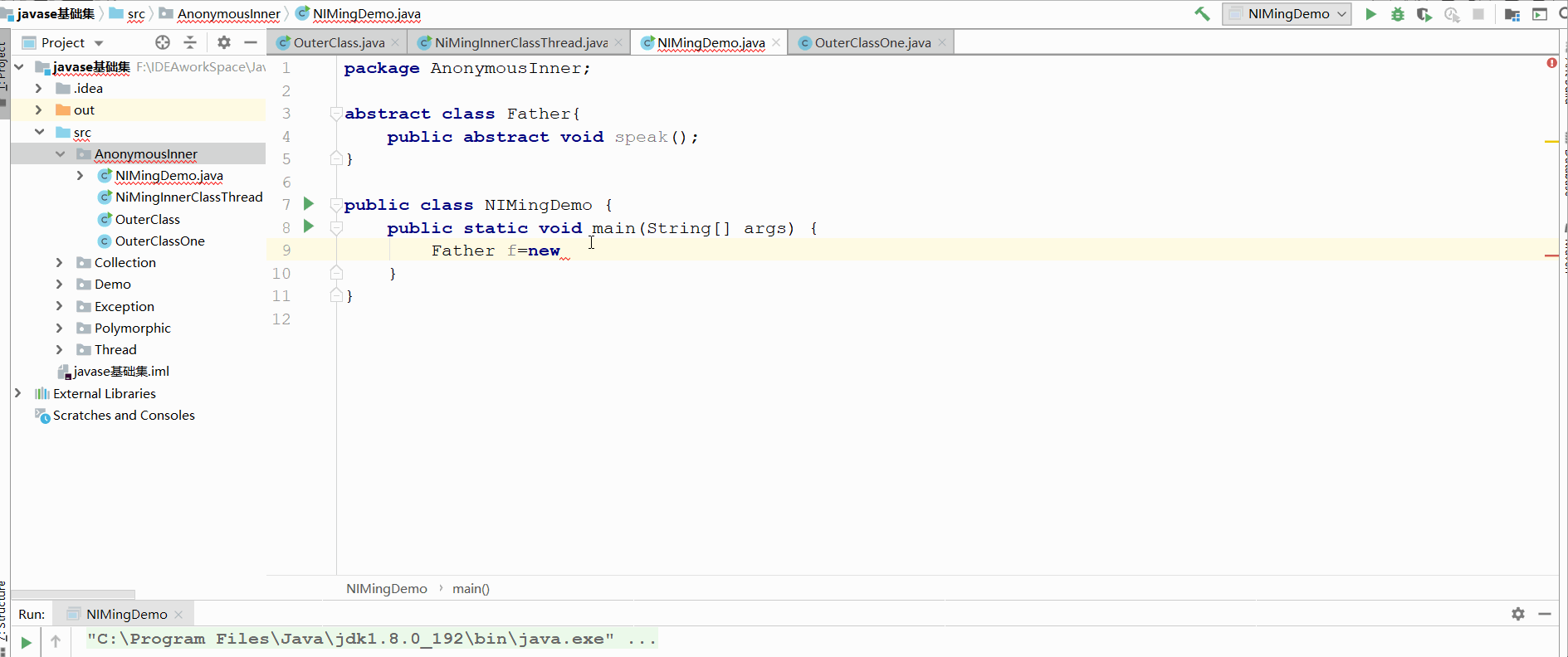Viewport: 1568px width, 657px height.
Task: Rerun with the Run panel play icon
Action: tap(26, 641)
